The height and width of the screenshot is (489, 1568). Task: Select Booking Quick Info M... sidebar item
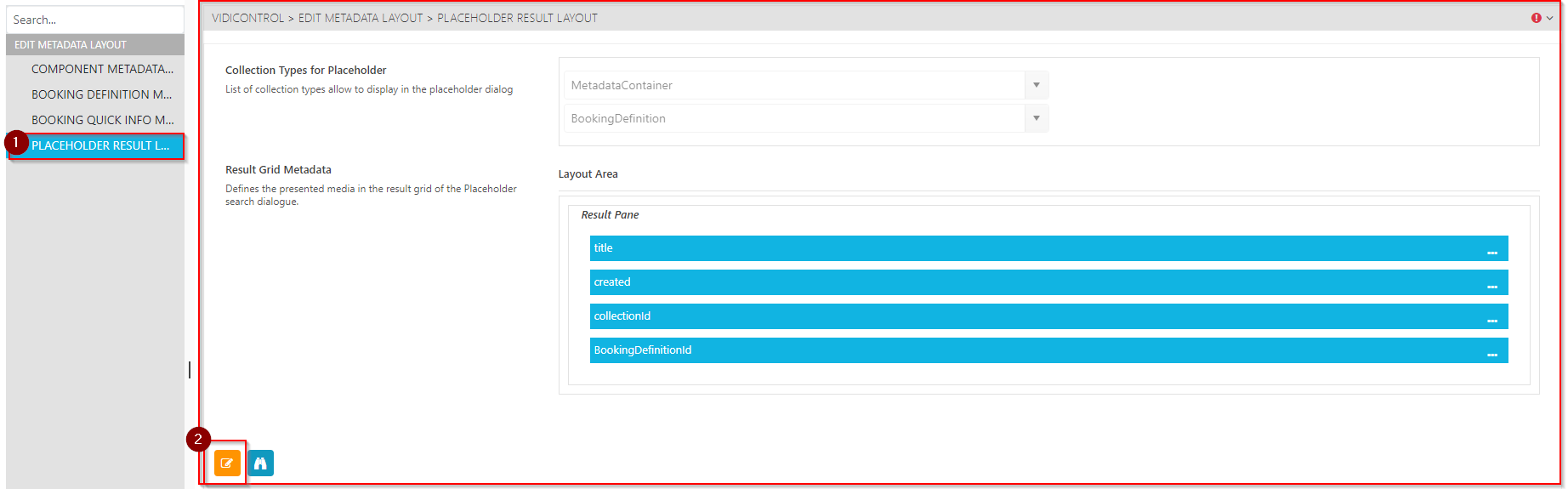(x=102, y=120)
